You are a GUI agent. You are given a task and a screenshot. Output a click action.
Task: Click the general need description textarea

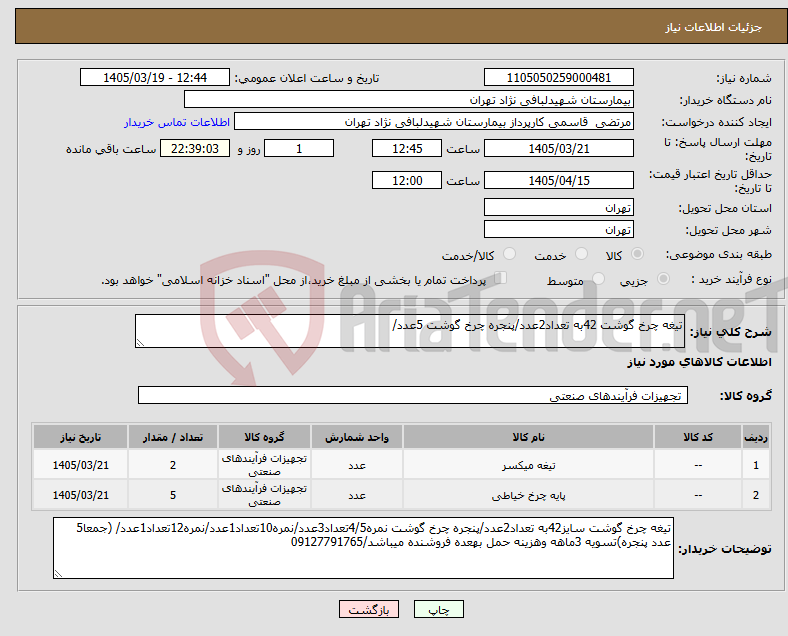point(410,331)
